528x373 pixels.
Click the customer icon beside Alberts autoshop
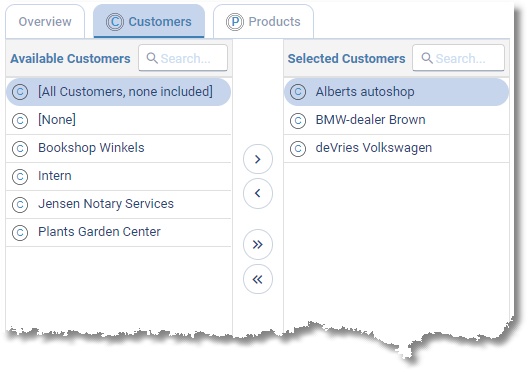click(298, 92)
